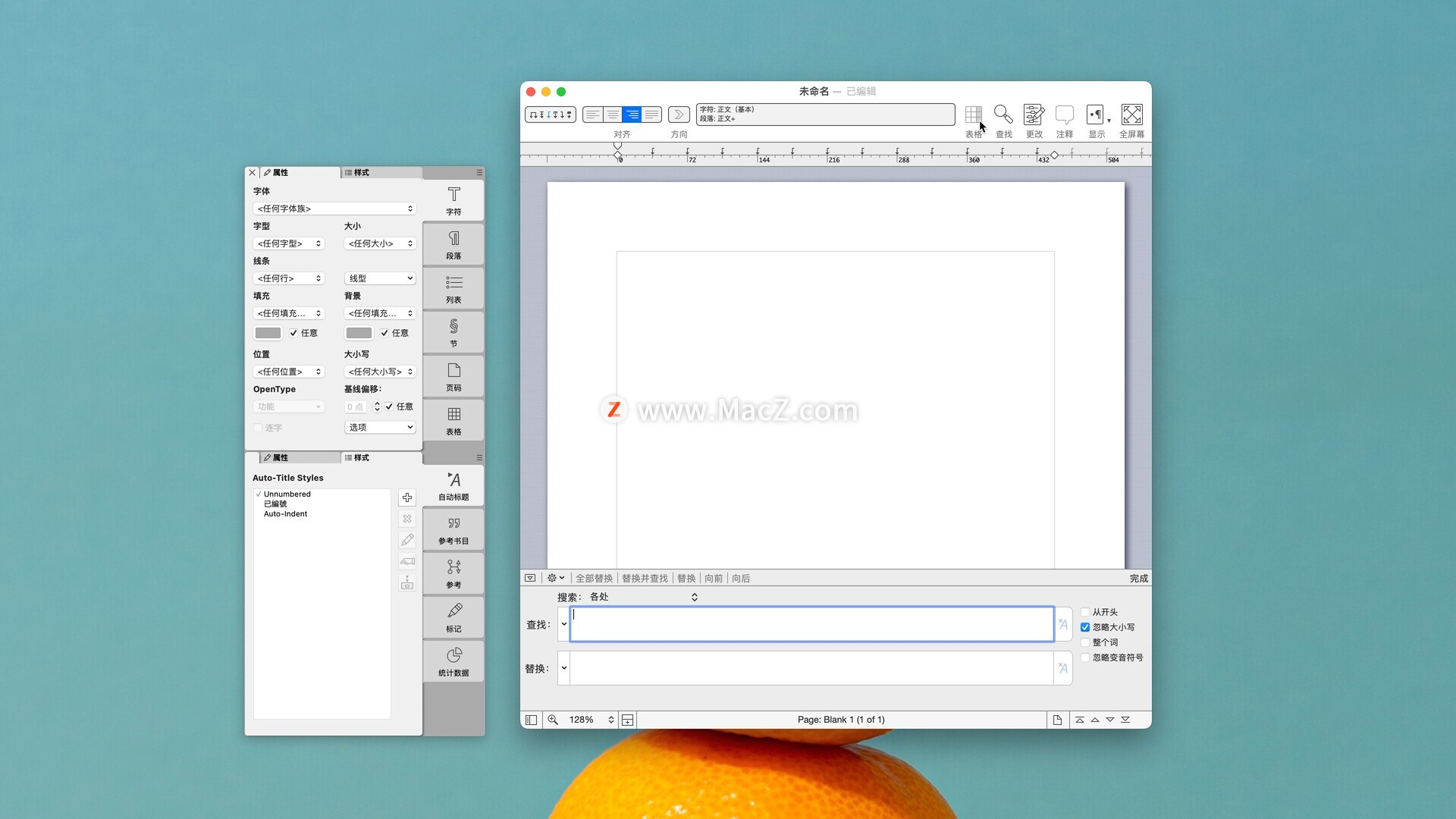Open the 自动标题 (Auto-Title) palette
The image size is (1456, 819).
pyautogui.click(x=453, y=485)
